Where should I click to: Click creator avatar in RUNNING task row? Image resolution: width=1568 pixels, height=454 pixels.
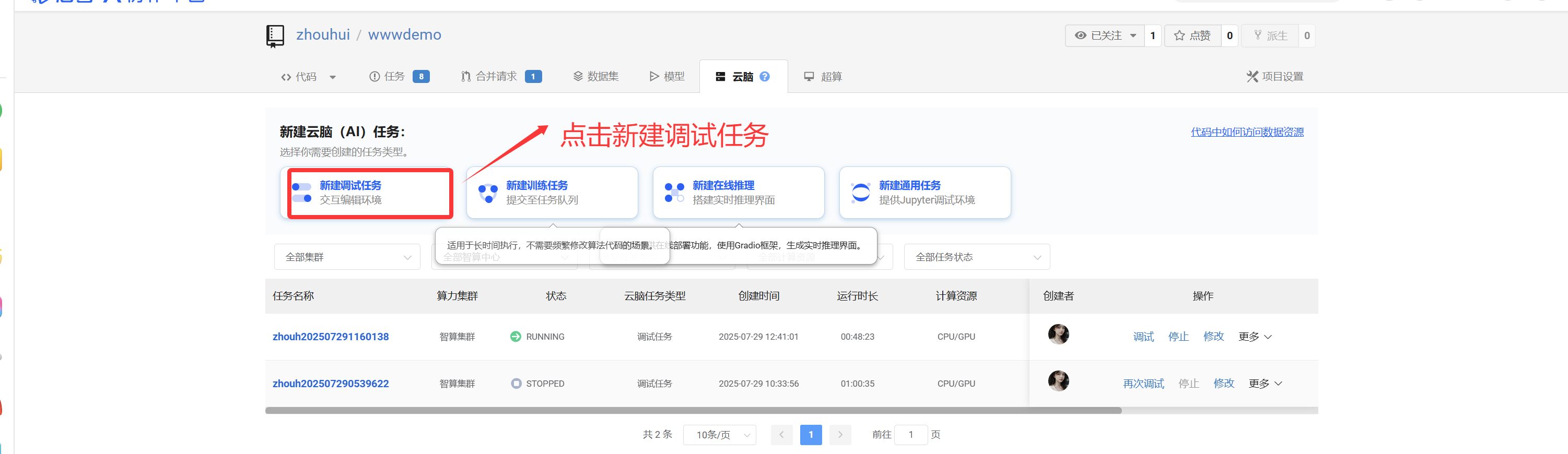pos(1059,334)
